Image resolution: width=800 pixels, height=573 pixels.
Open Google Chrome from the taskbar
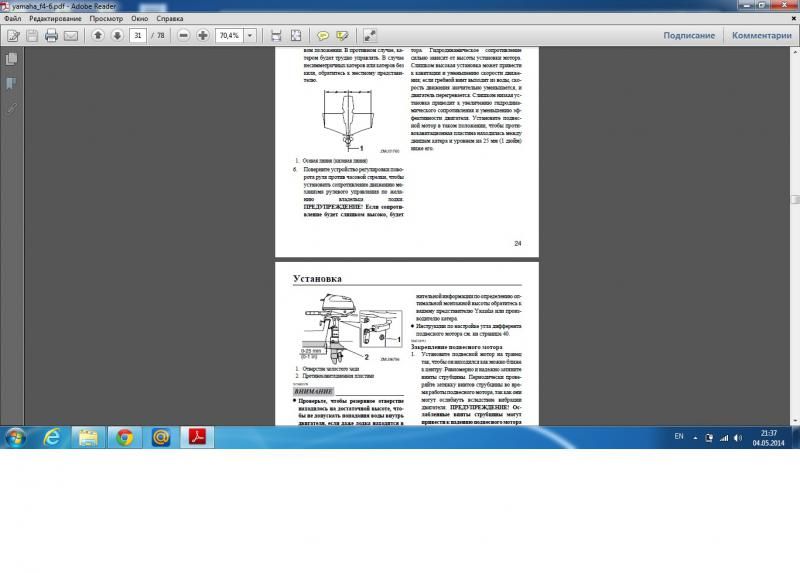(124, 437)
